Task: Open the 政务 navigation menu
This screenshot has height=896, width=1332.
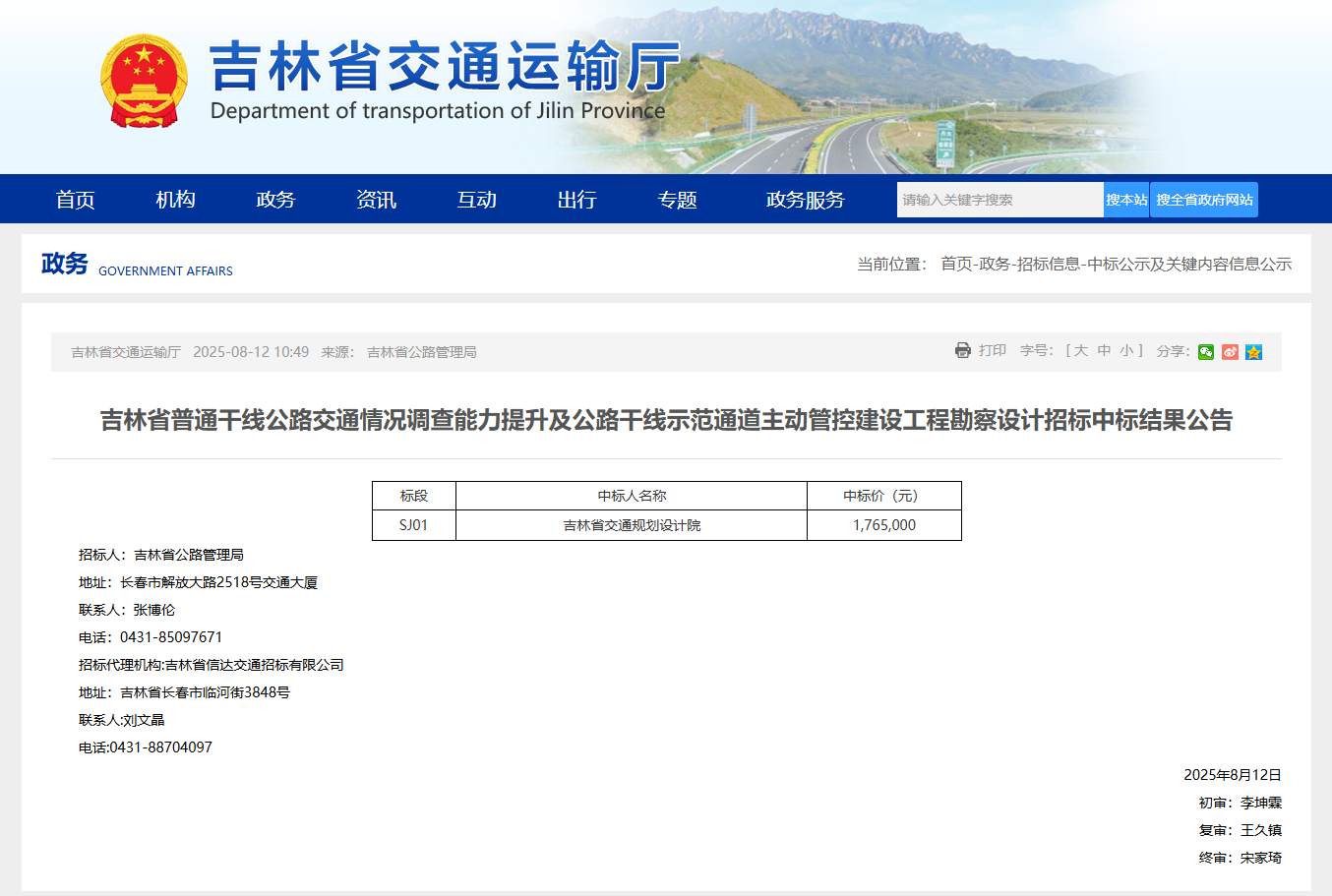Action: 275,200
